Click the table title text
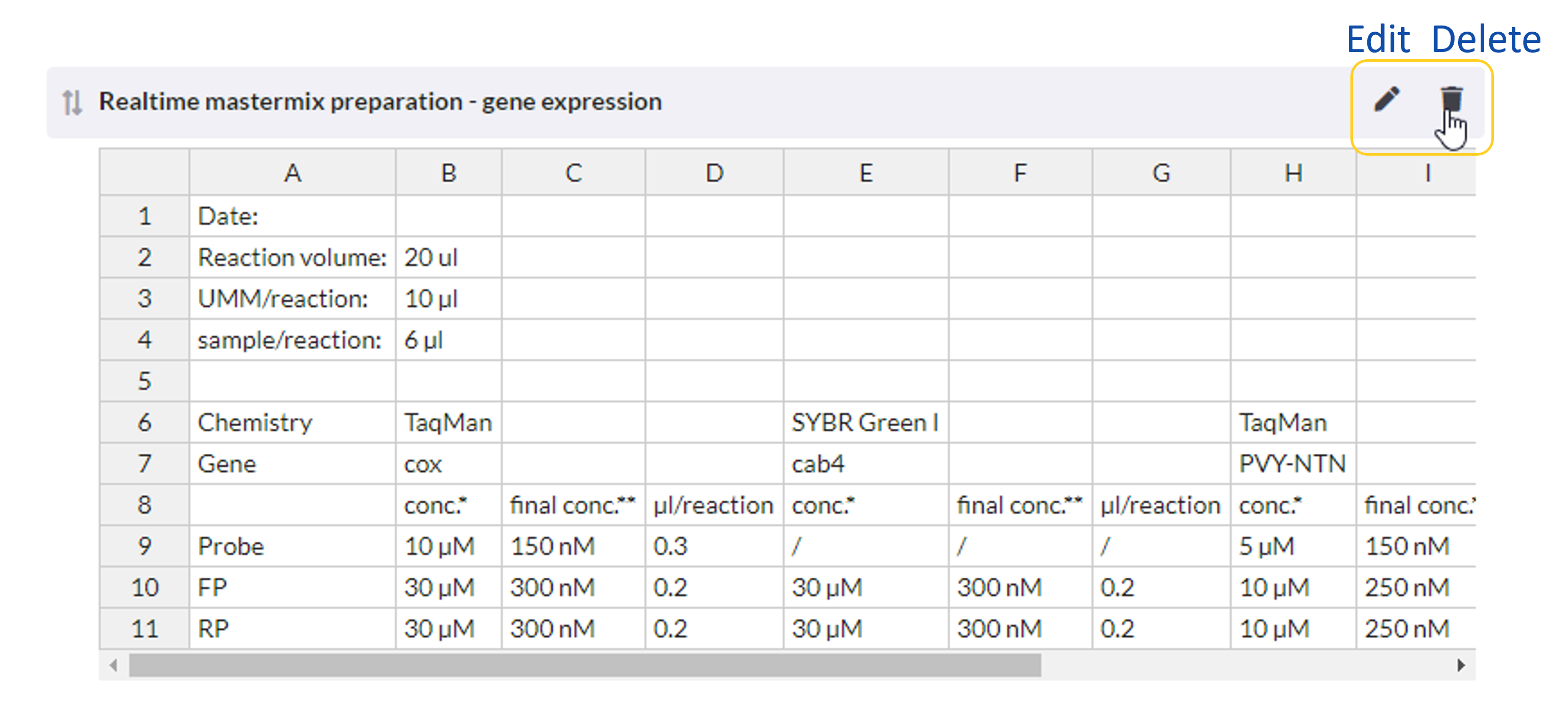This screenshot has height=711, width=1568. (380, 102)
